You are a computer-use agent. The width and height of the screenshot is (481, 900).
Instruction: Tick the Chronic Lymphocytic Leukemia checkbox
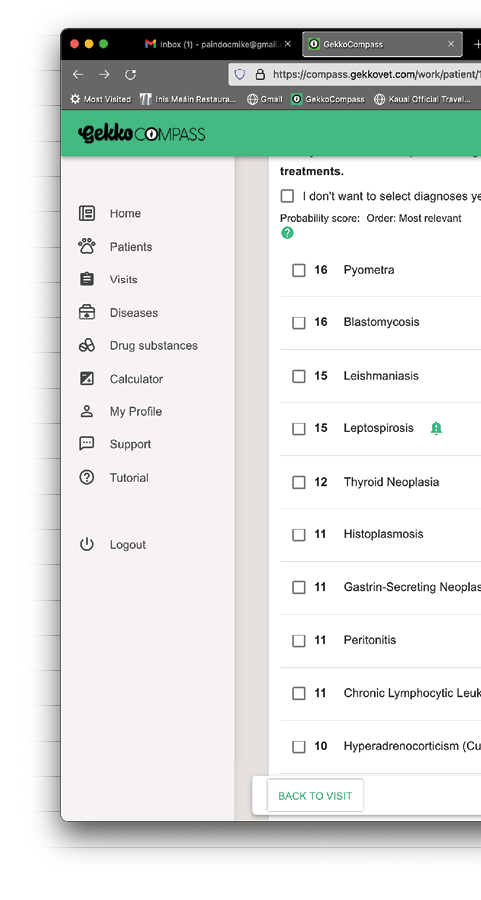coord(299,693)
